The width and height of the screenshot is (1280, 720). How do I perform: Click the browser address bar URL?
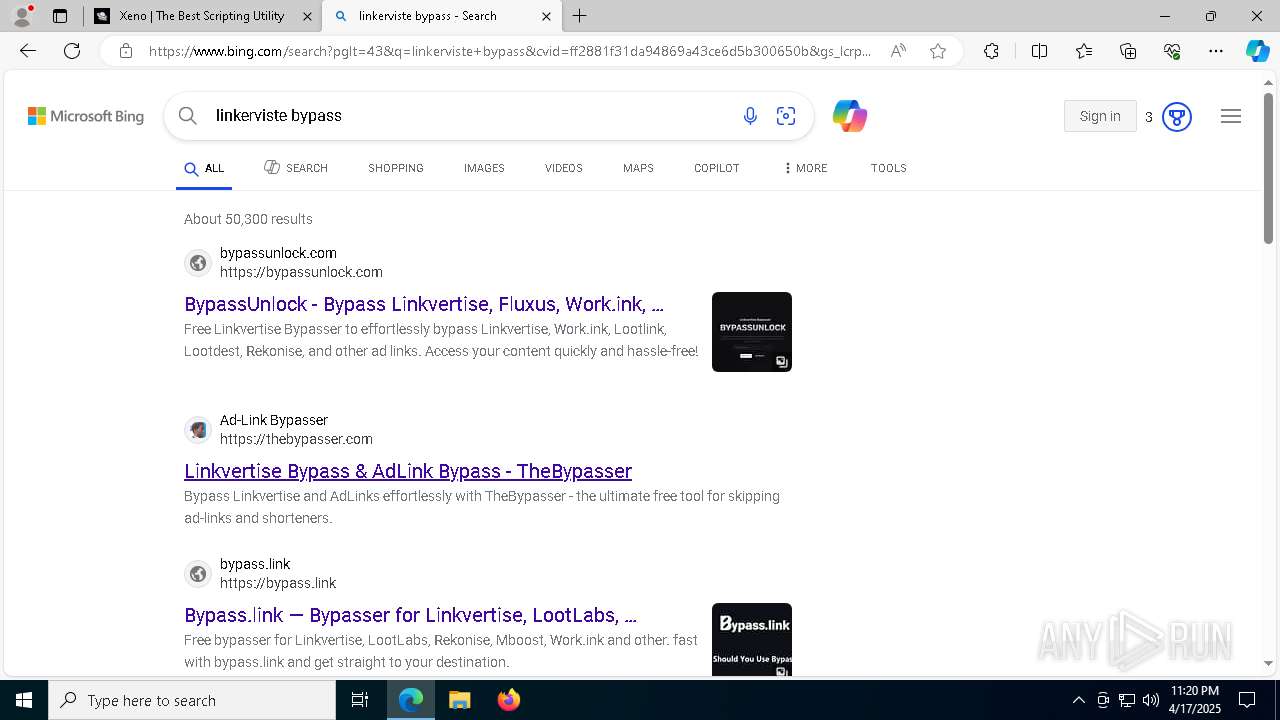tap(510, 51)
